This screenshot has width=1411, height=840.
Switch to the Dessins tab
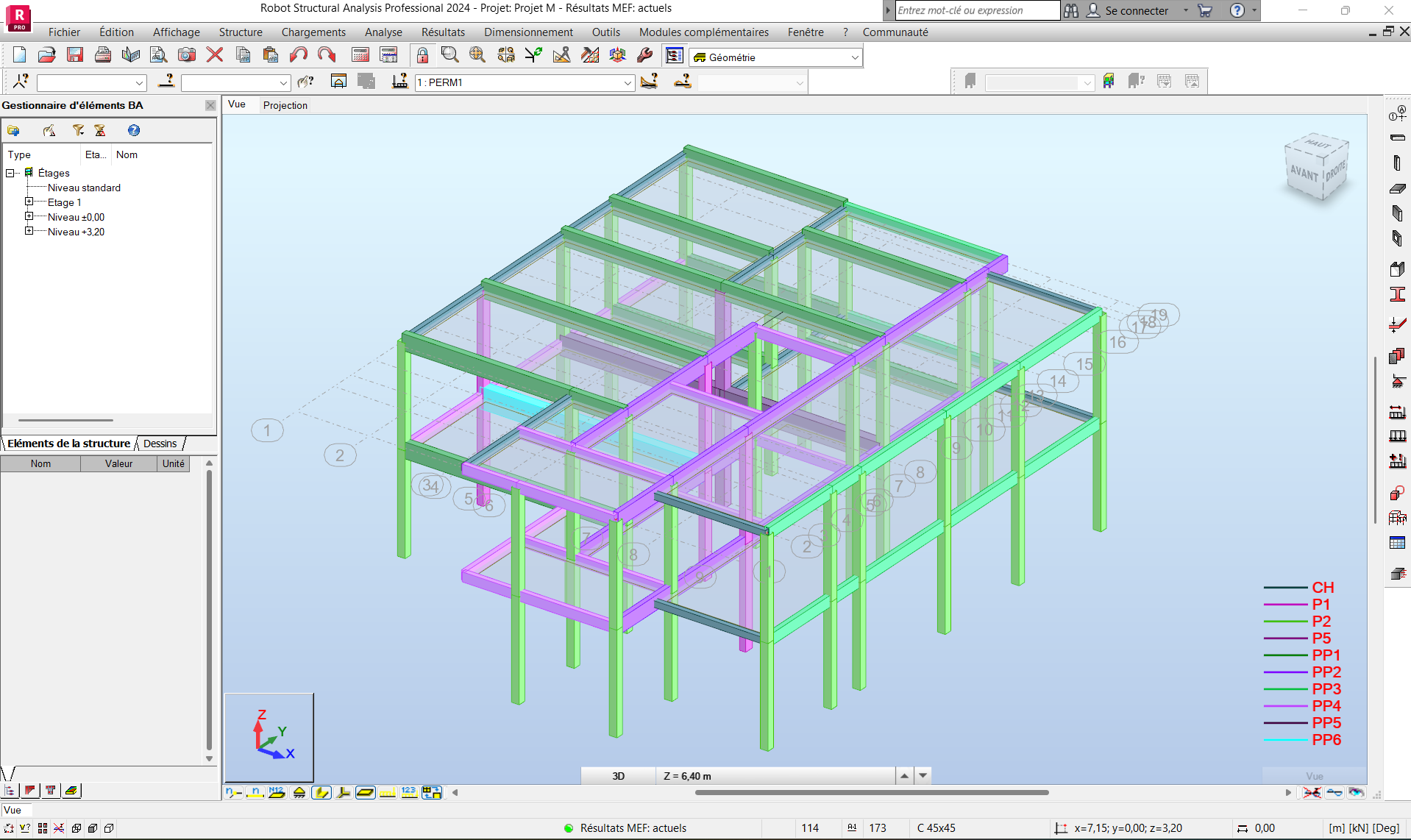pyautogui.click(x=160, y=444)
